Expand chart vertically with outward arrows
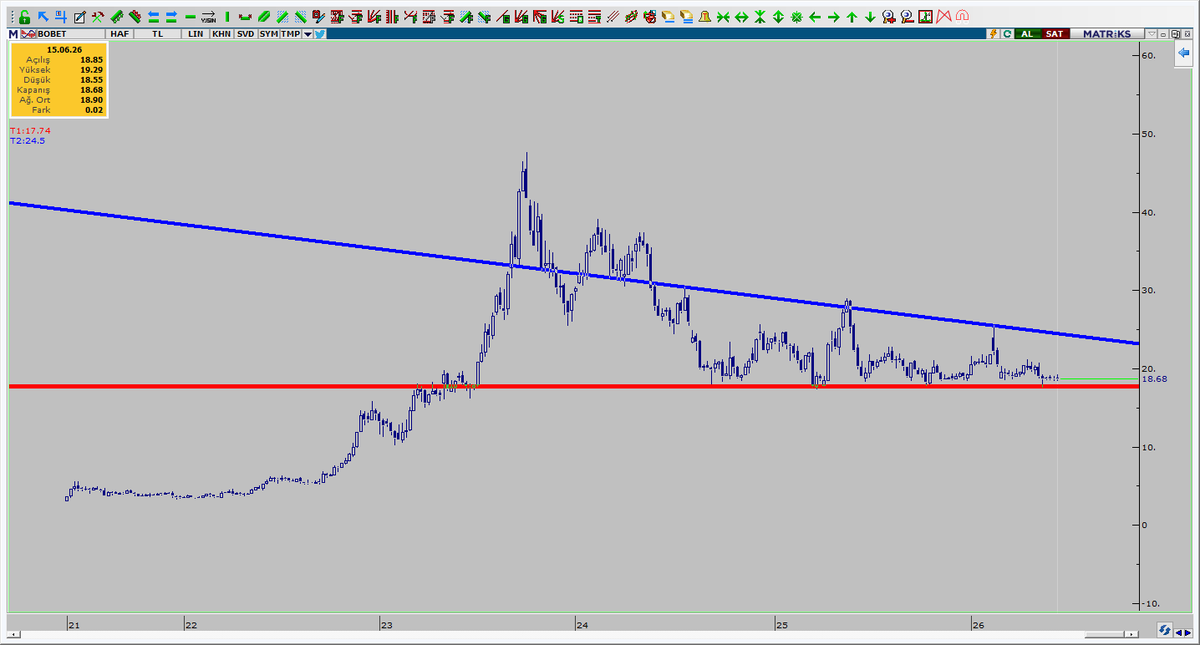Image resolution: width=1200 pixels, height=645 pixels. pos(778,17)
